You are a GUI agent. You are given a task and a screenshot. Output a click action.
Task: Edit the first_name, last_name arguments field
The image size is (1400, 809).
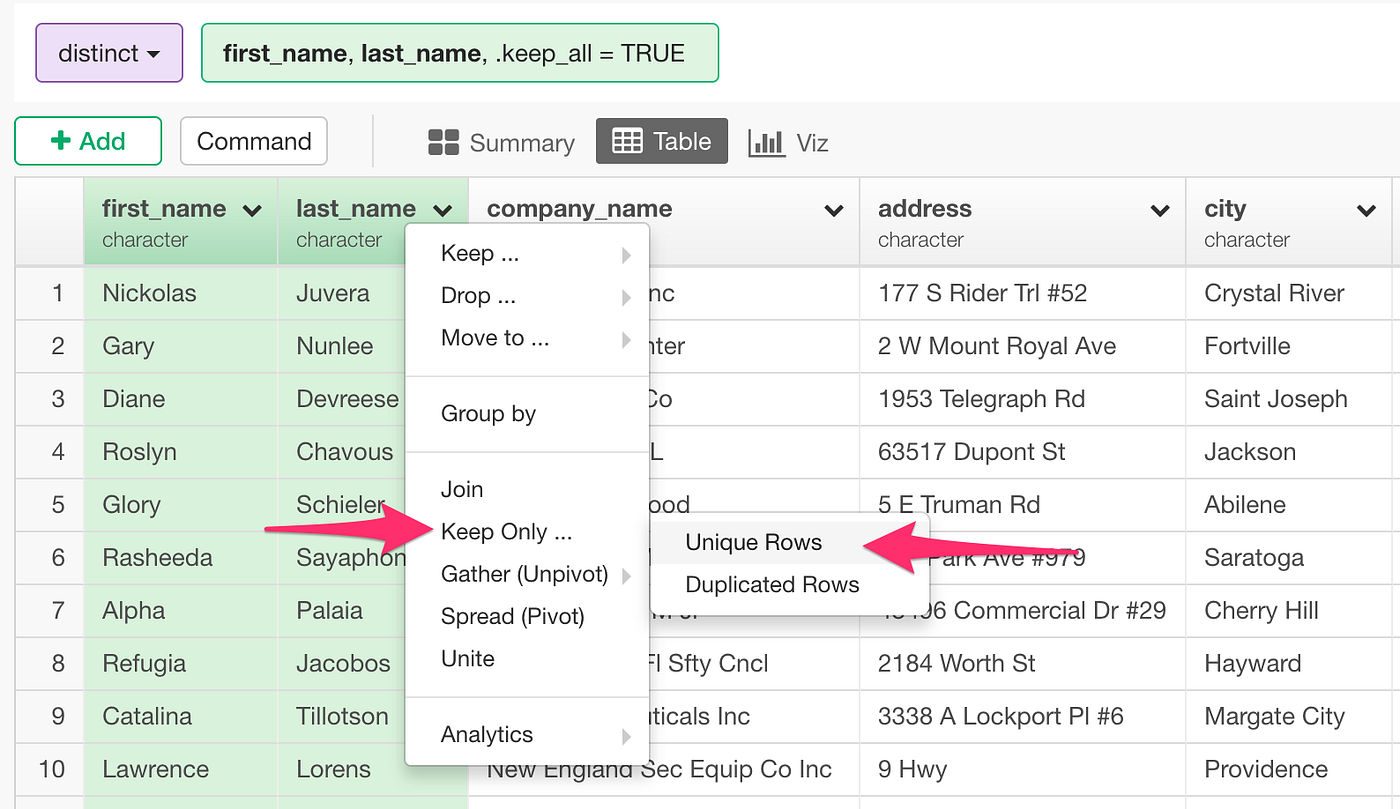pos(460,53)
